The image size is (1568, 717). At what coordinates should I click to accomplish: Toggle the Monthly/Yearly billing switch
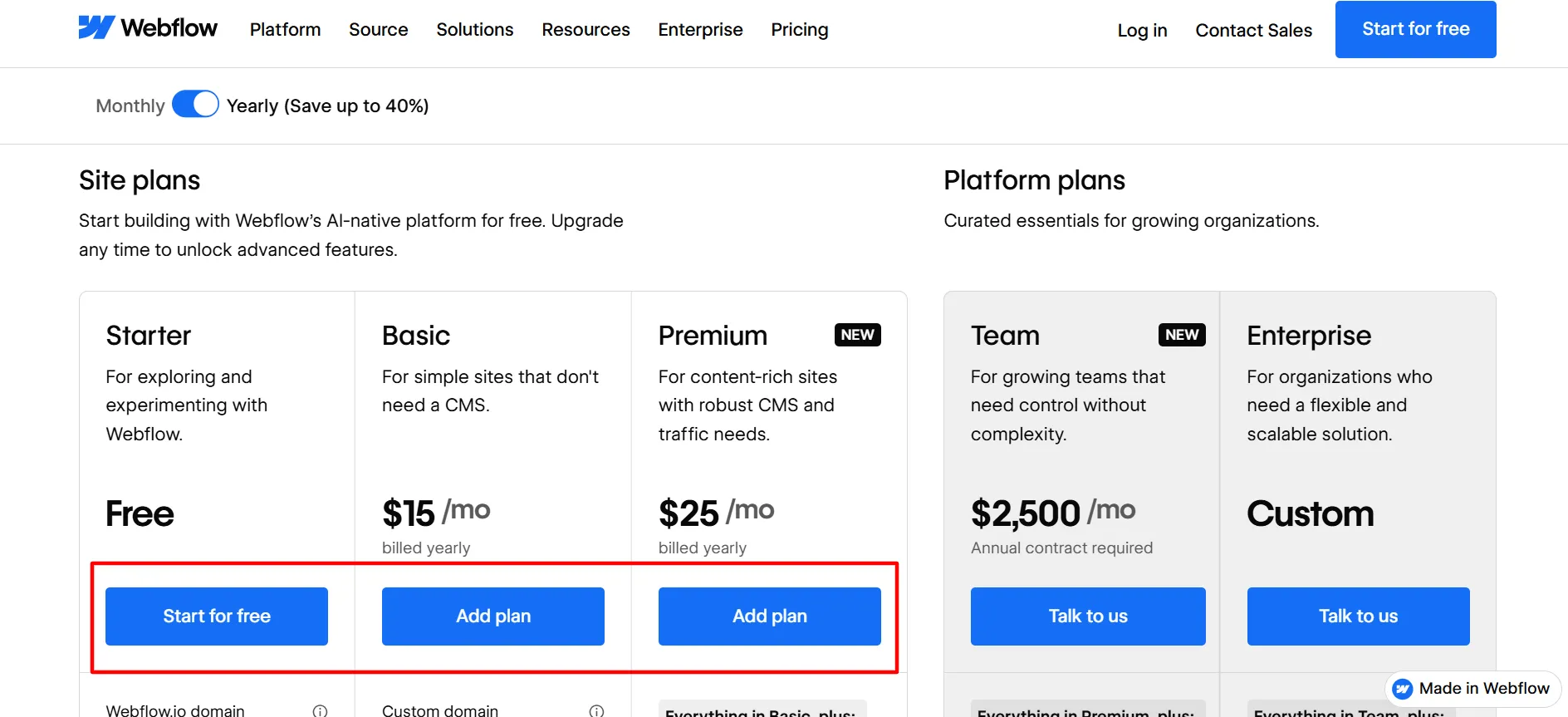(x=195, y=105)
